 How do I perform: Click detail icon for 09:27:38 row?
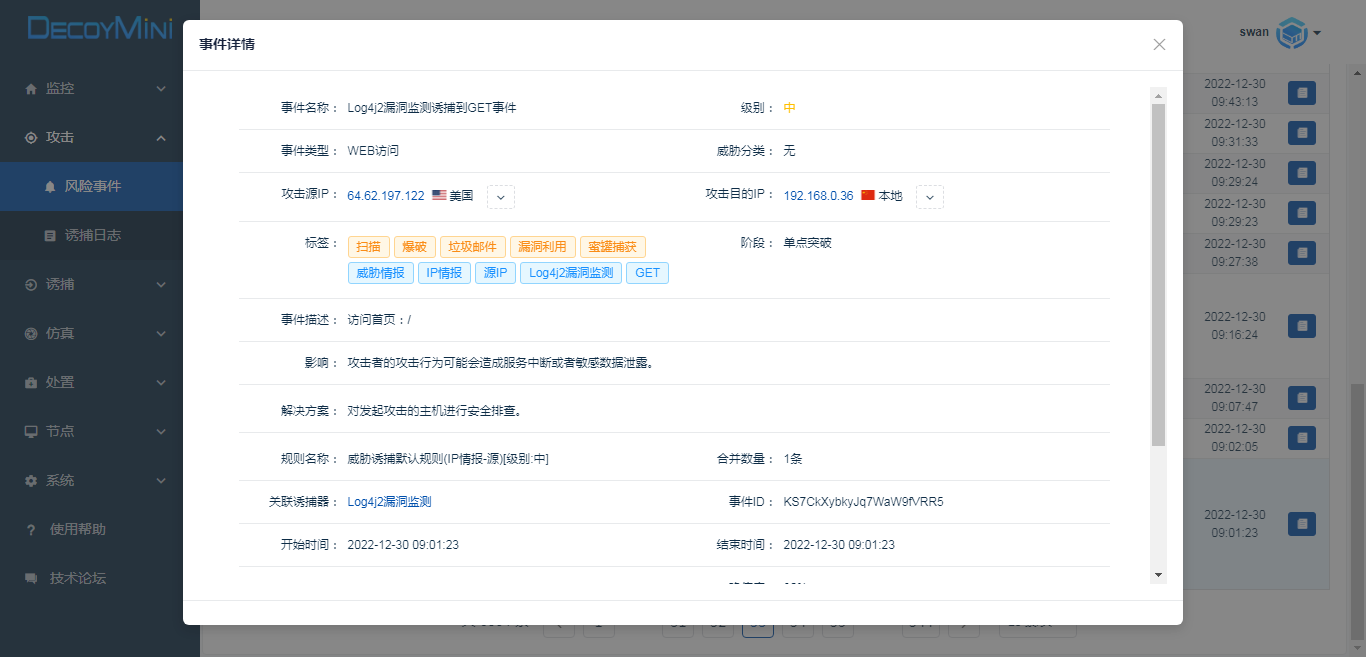tap(1301, 252)
